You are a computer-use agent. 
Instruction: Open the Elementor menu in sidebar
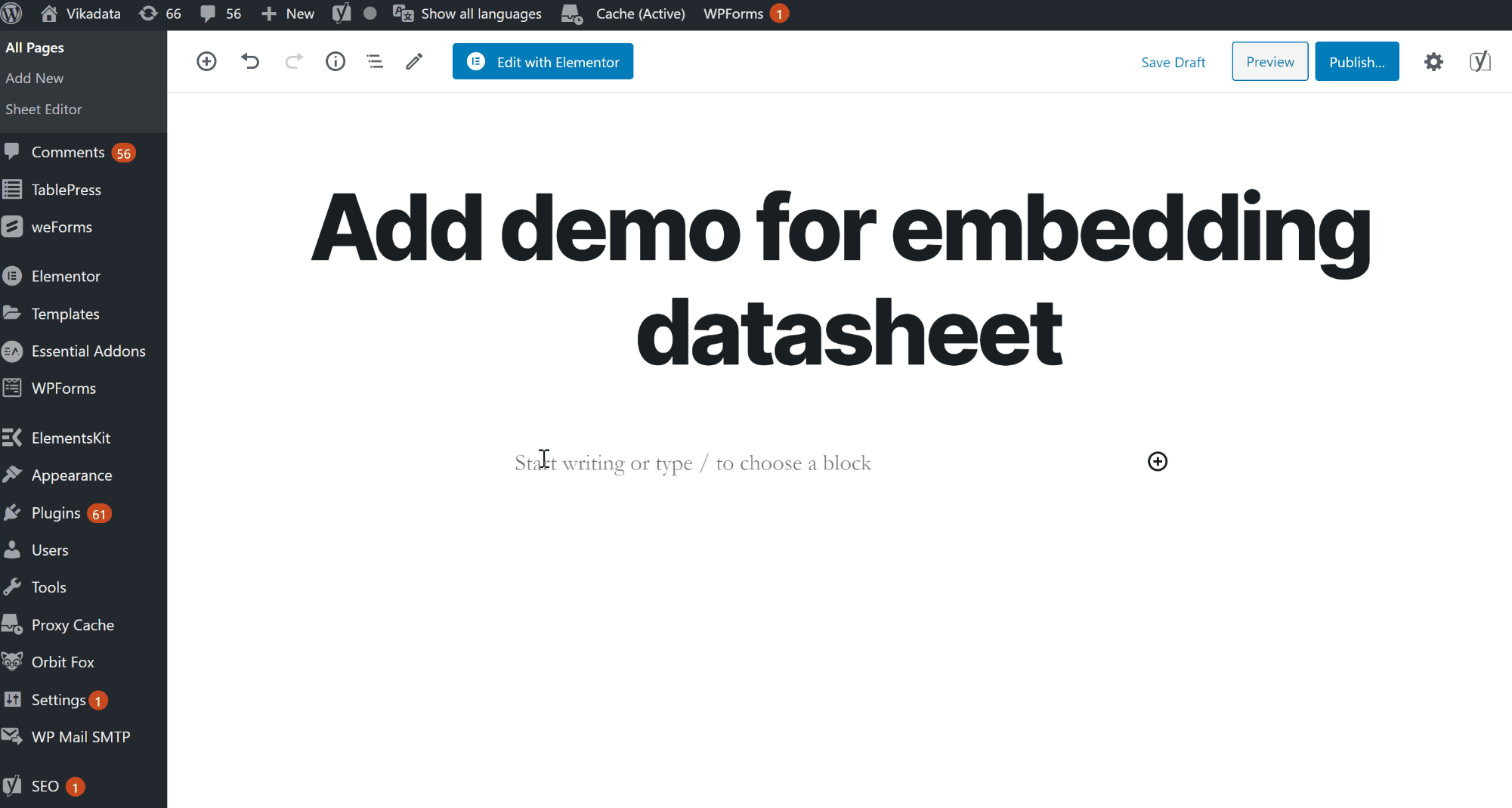66,276
